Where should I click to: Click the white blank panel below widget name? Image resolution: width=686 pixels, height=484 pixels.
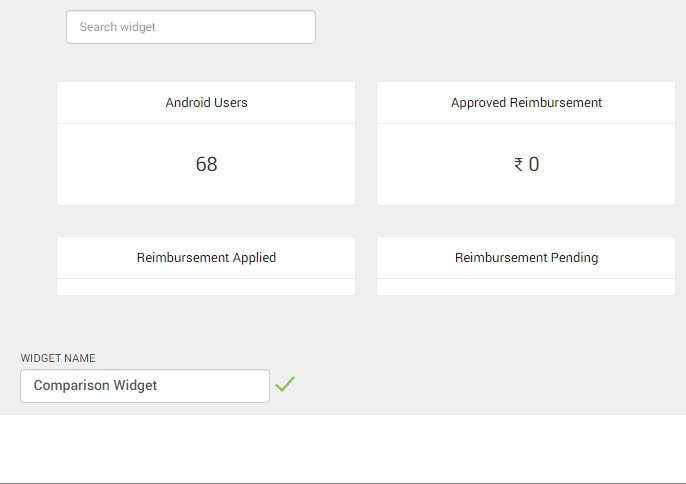[x=343, y=448]
